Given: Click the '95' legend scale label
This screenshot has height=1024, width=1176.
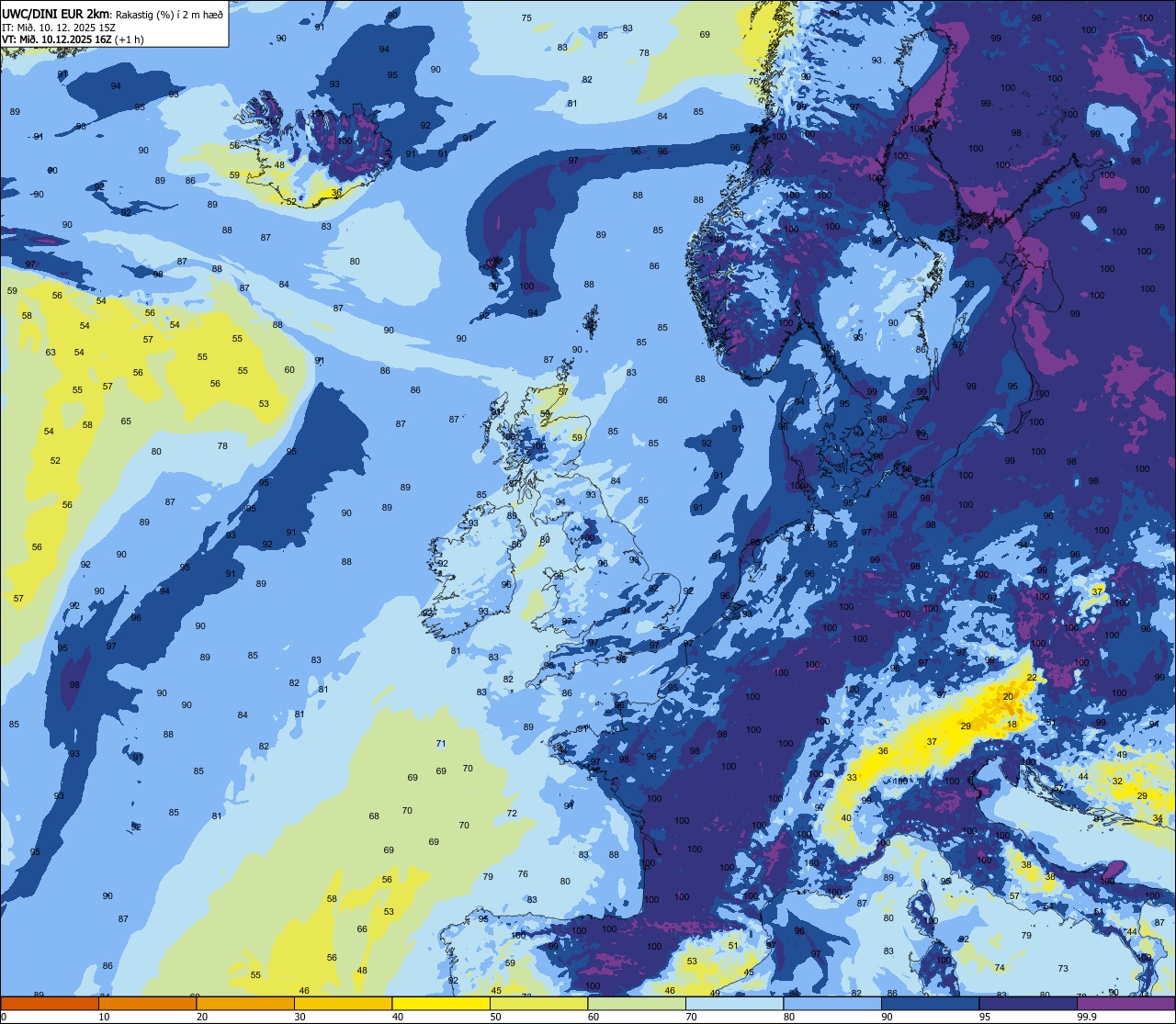Looking at the screenshot, I should (x=985, y=1017).
